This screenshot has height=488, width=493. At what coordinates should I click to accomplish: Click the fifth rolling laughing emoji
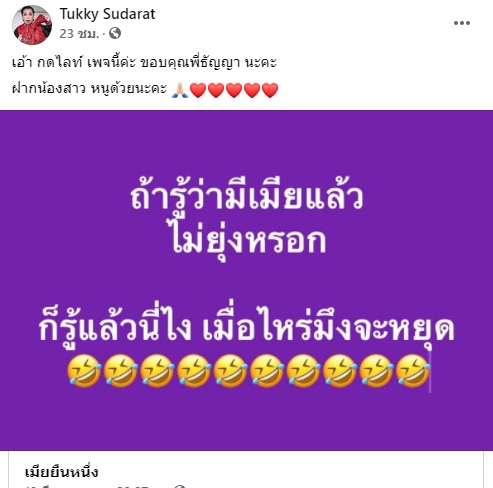(x=230, y=371)
